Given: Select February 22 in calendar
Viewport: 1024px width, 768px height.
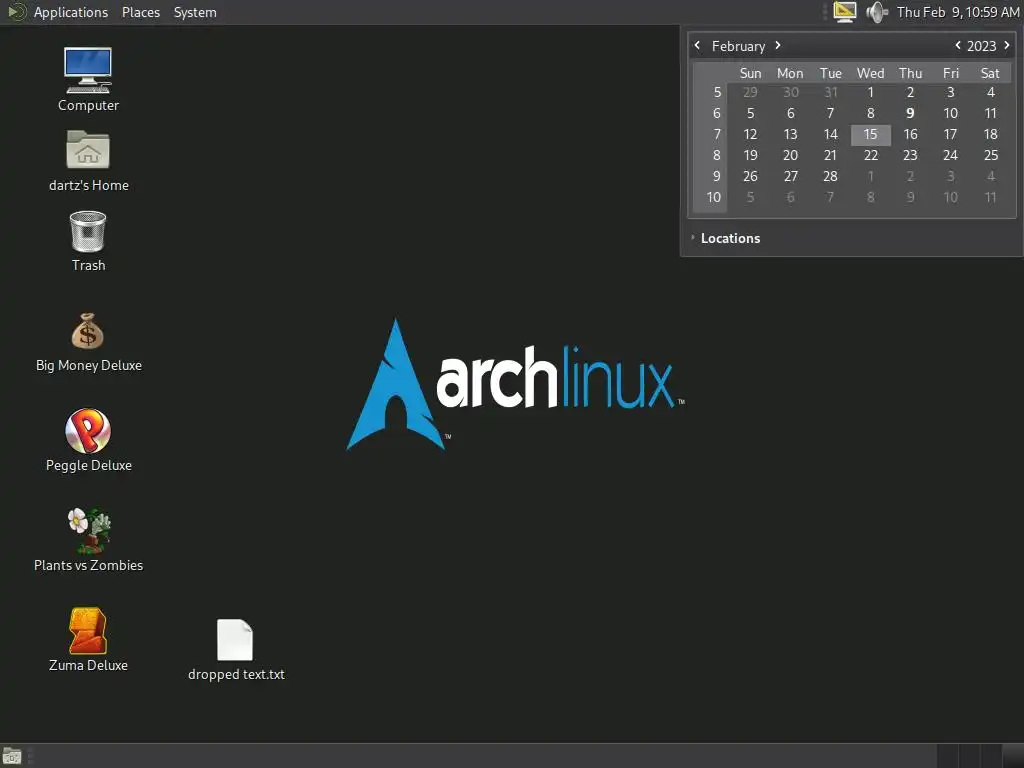Looking at the screenshot, I should (x=871, y=155).
